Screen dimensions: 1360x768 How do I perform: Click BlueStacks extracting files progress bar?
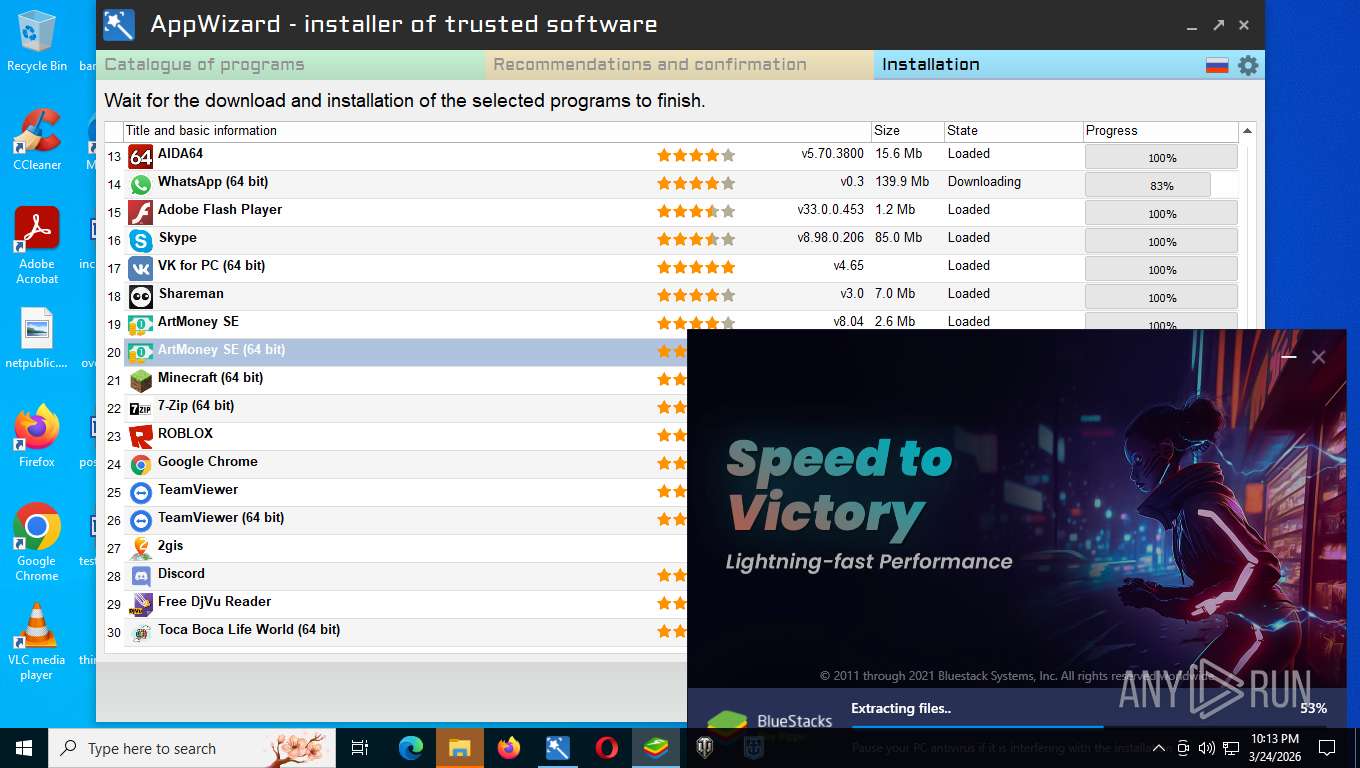coord(1089,727)
